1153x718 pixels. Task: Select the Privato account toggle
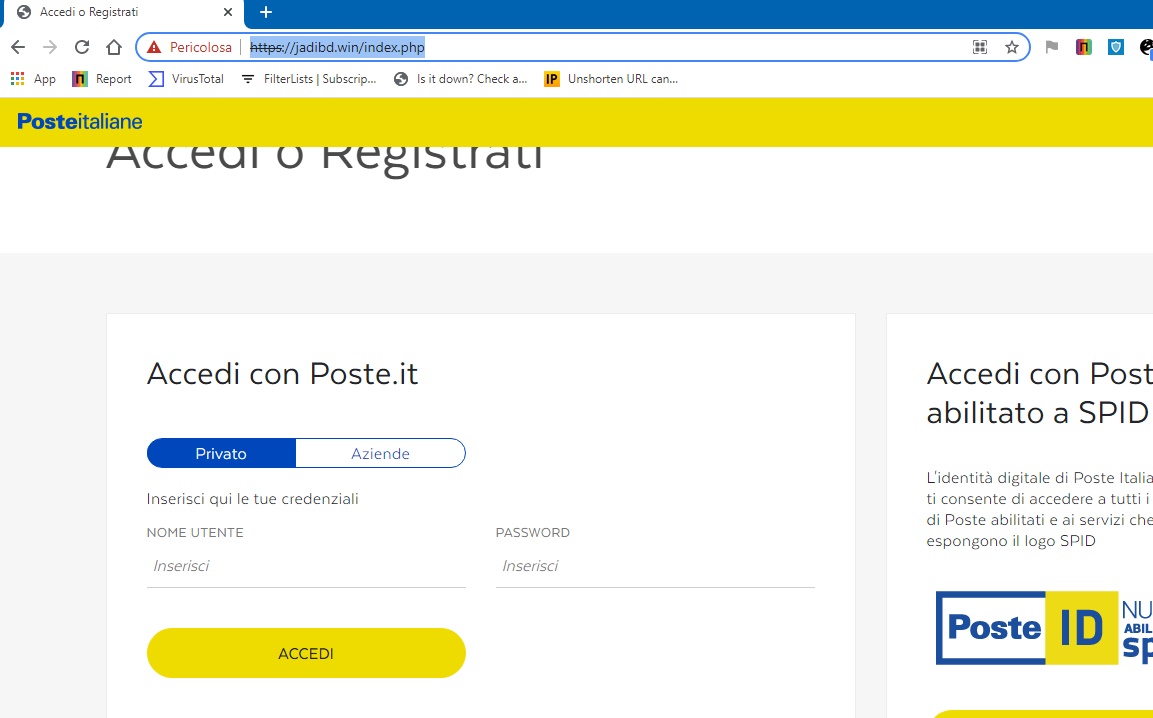221,453
